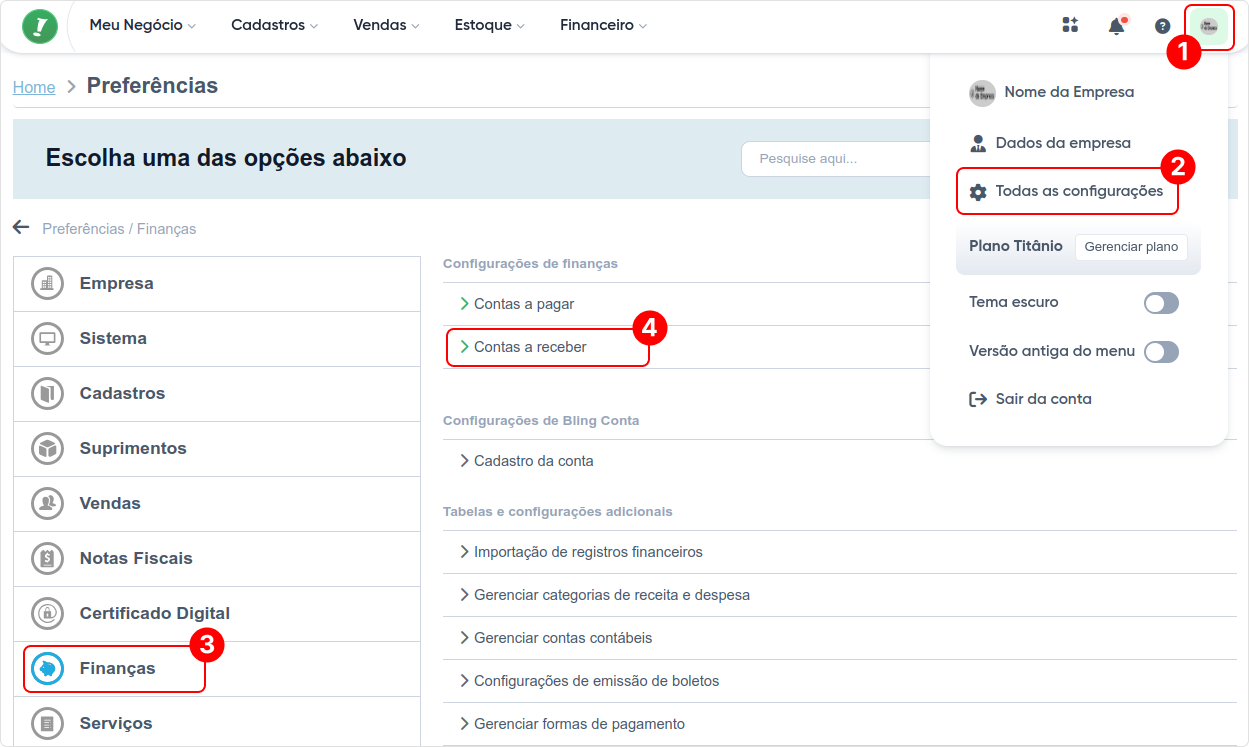1249x747 pixels.
Task: Expand the Cadastro da conta chevron
Action: [x=464, y=461]
